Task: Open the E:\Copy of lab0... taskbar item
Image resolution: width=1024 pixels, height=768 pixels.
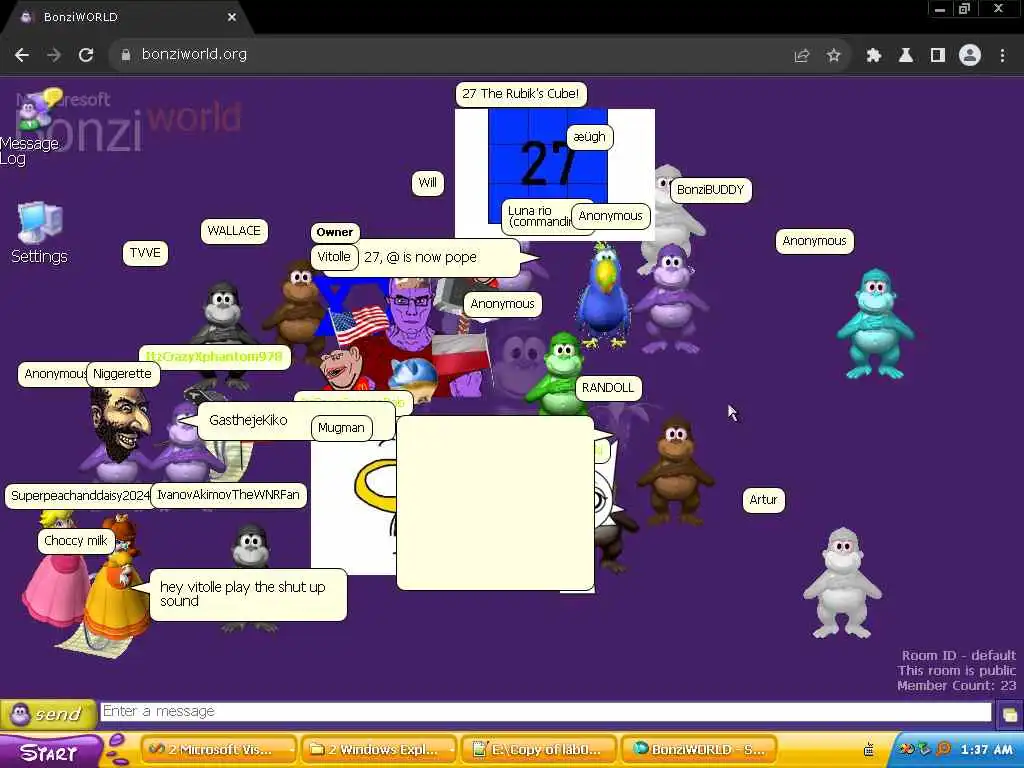Action: [540, 750]
